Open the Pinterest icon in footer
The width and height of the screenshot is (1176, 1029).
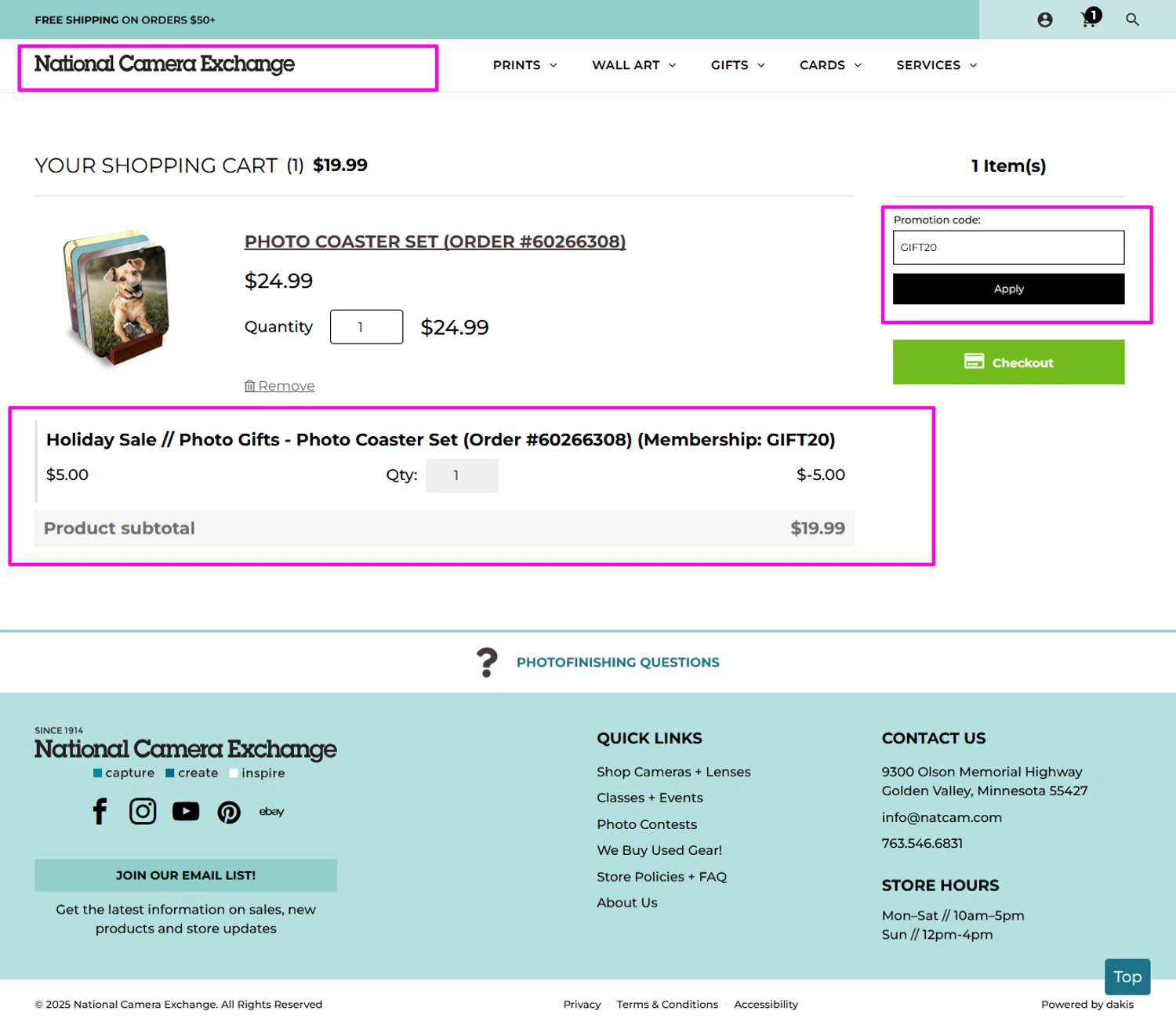(x=229, y=812)
